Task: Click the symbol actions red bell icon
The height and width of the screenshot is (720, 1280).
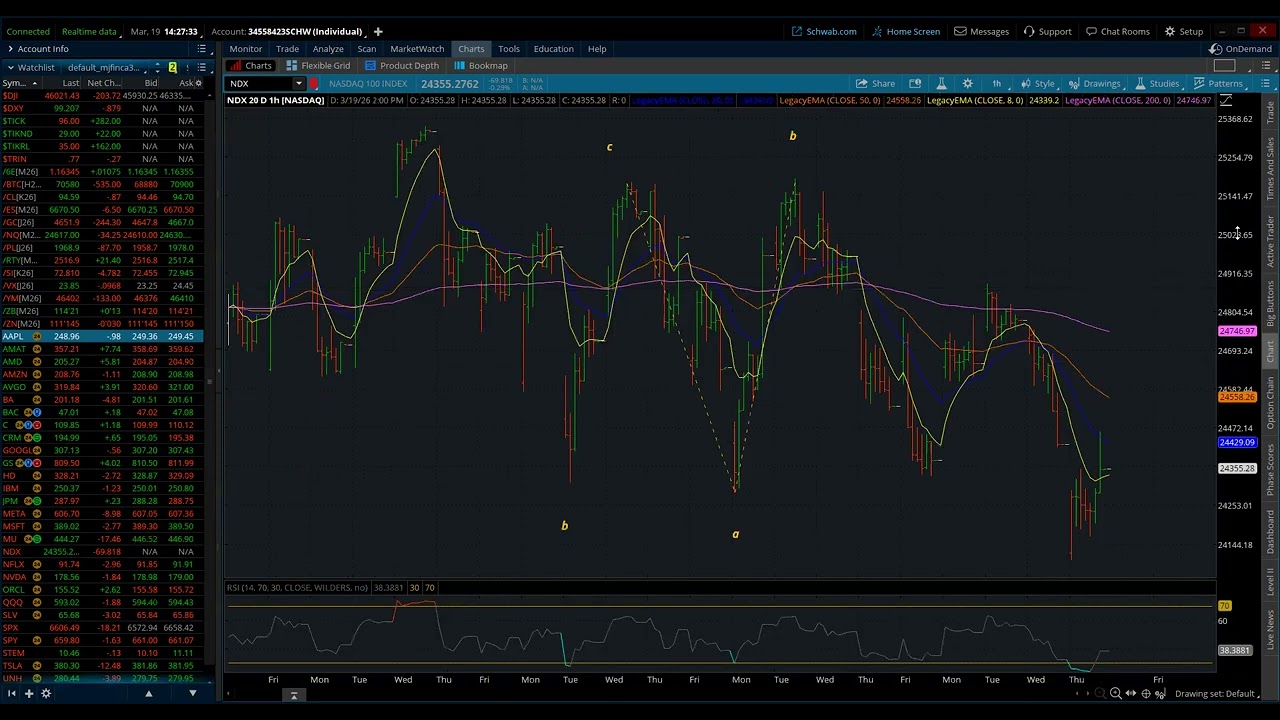Action: [314, 83]
